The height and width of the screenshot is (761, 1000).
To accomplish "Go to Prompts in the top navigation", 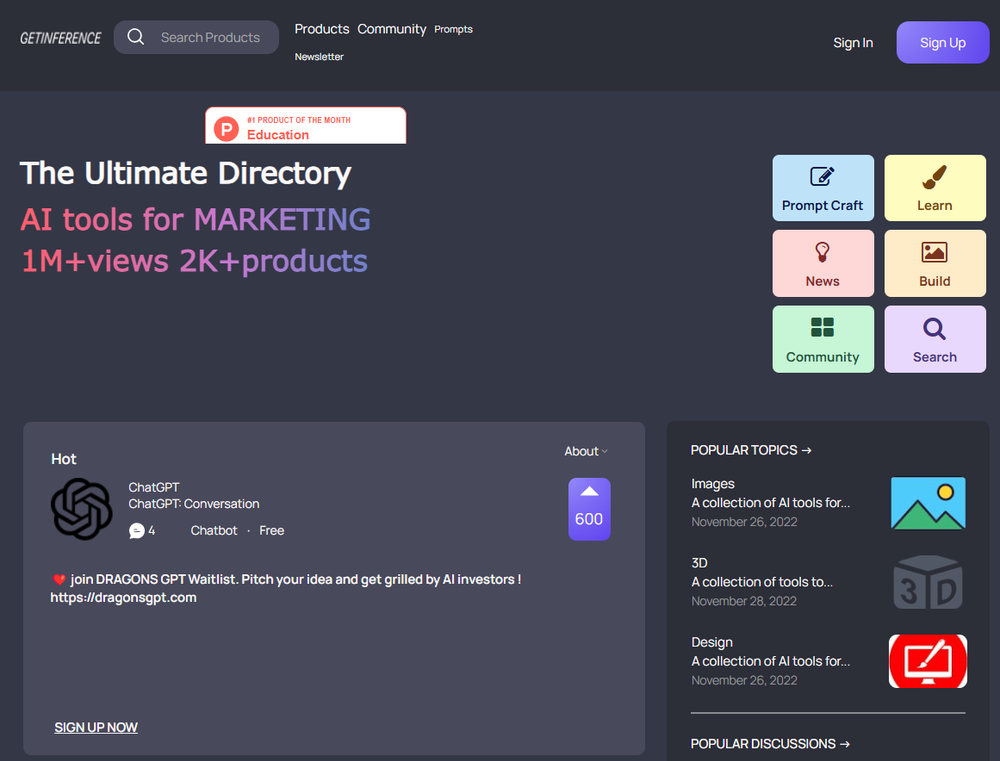I will click(x=453, y=29).
